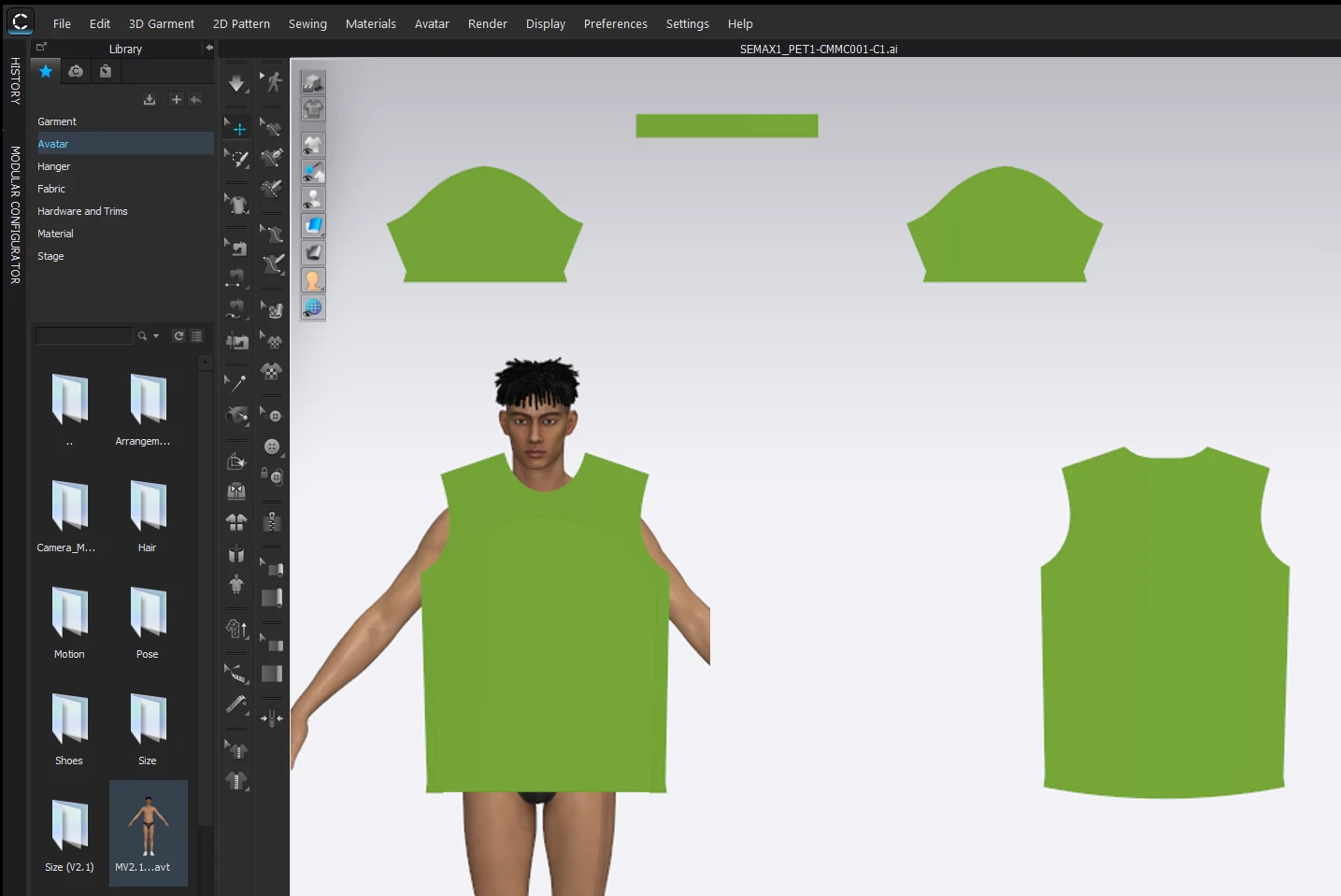Switch to the CLO cloud library tab

76,71
